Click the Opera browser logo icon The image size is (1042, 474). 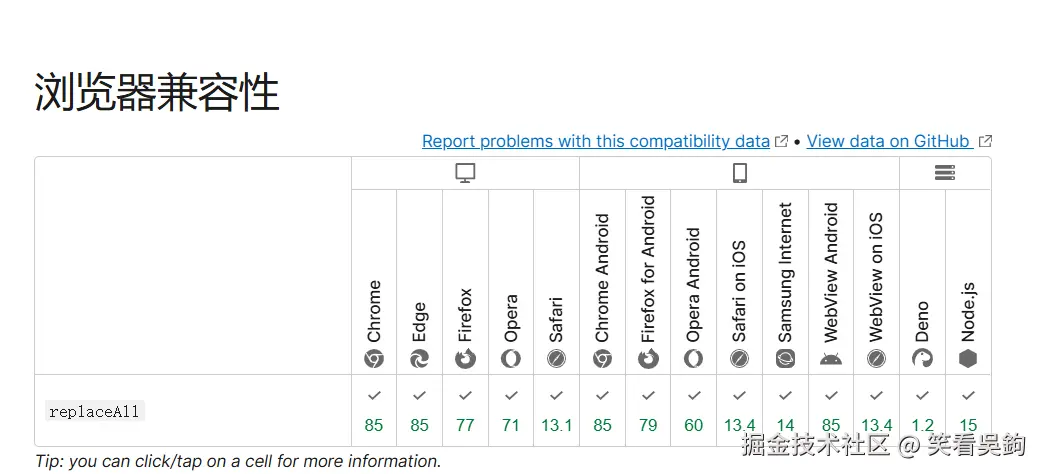(511, 359)
